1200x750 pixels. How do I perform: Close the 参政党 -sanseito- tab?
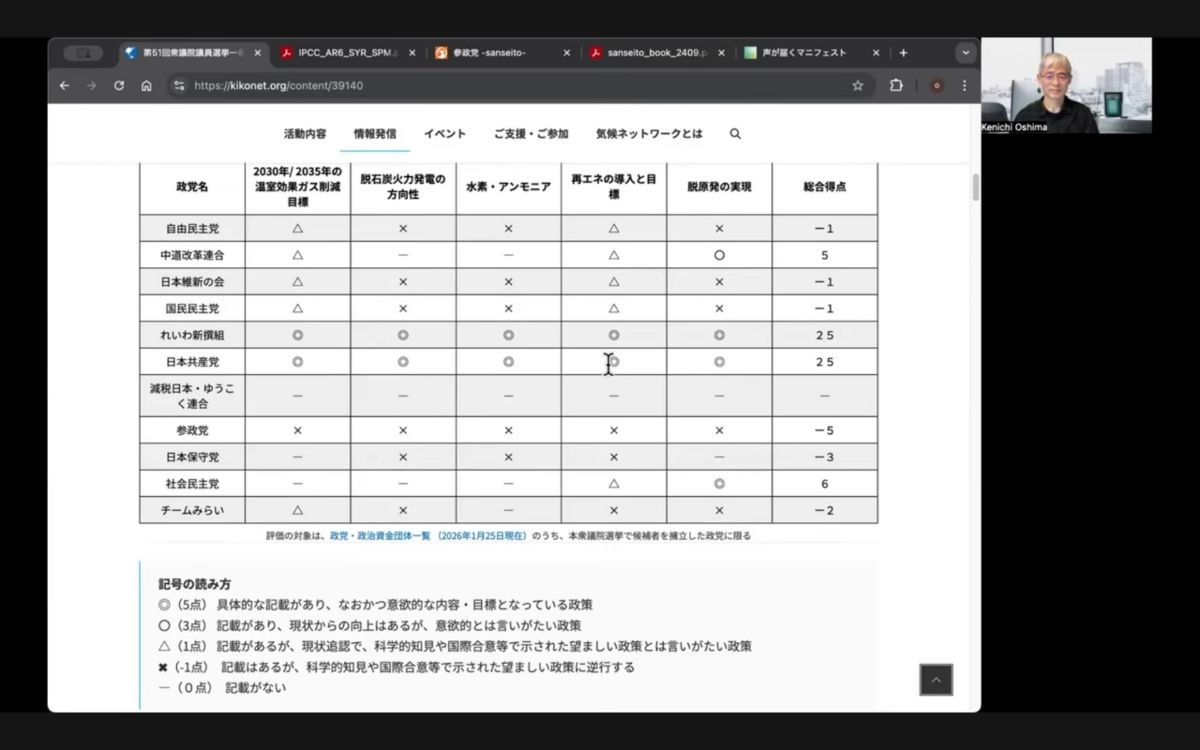coord(566,53)
